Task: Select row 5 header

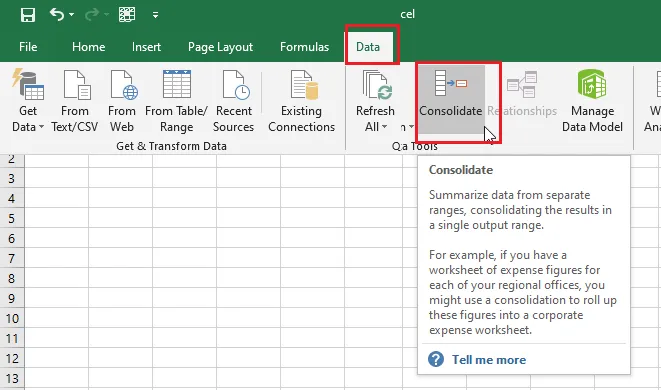Action: [x=12, y=218]
